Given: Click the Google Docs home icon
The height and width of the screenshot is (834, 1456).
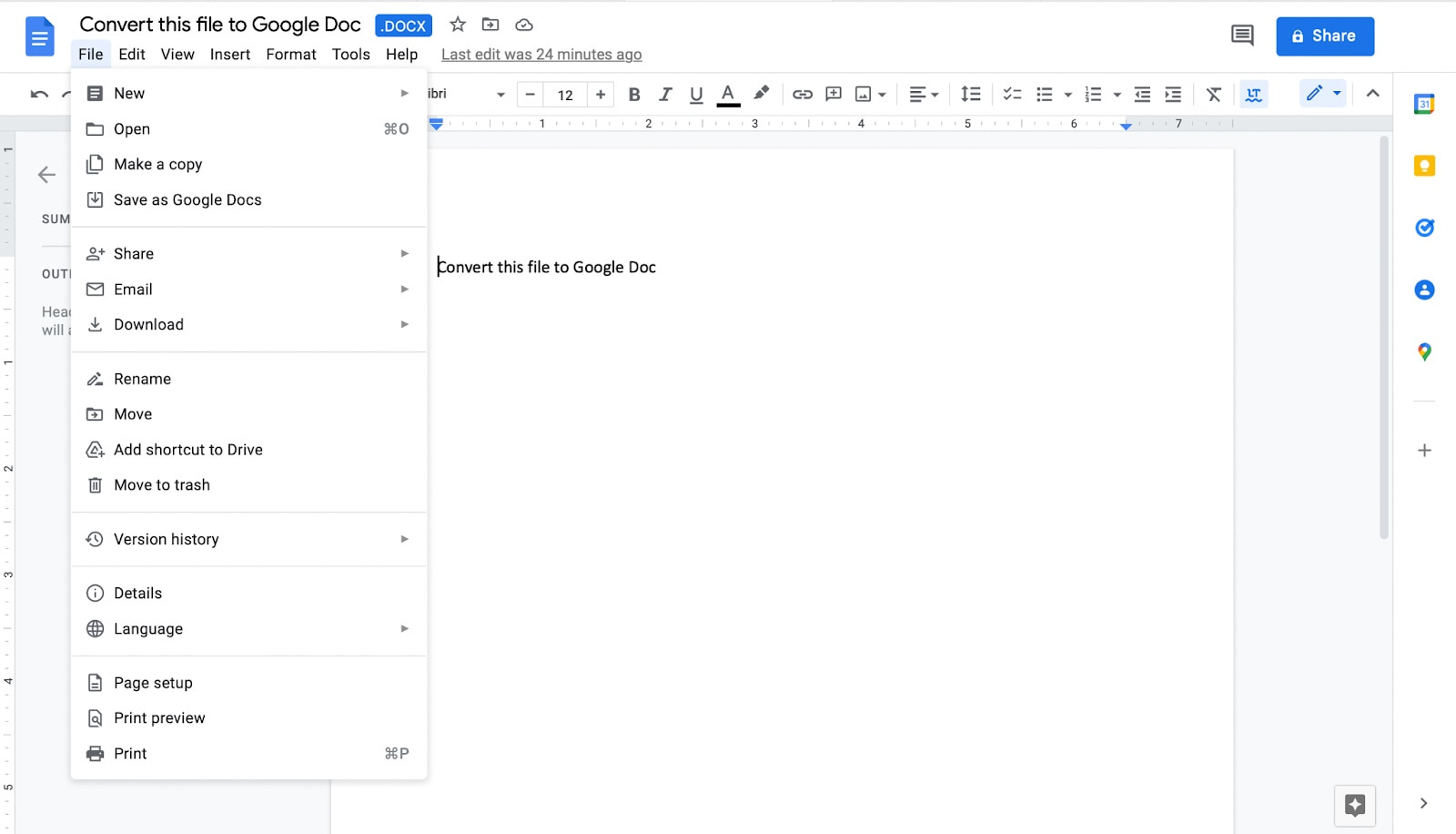Looking at the screenshot, I should [40, 37].
